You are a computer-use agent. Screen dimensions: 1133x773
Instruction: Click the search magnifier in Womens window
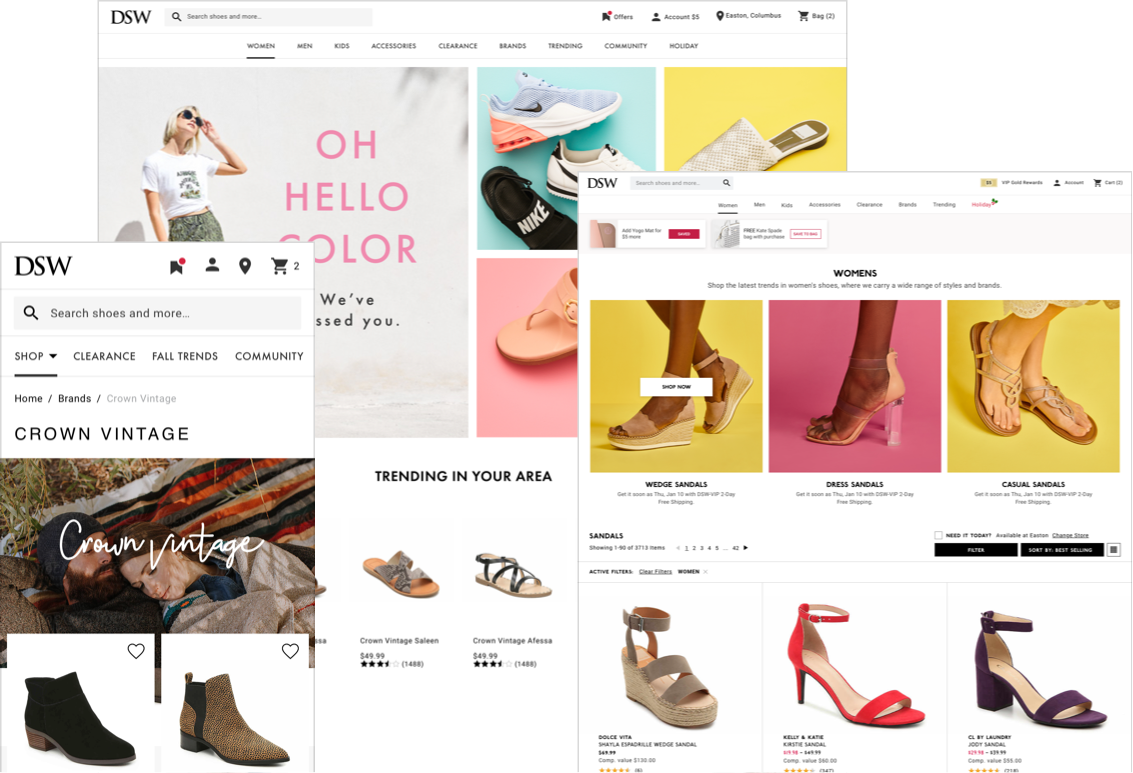(x=727, y=183)
